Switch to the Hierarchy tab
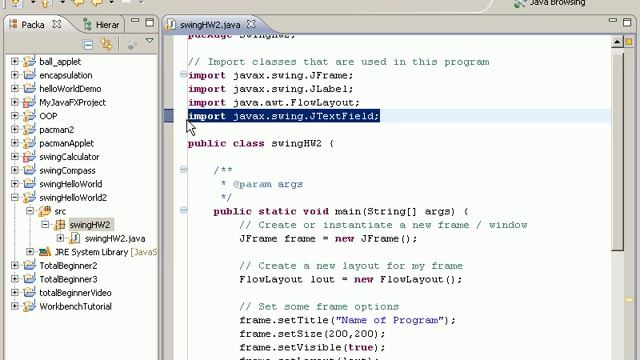 (x=101, y=24)
